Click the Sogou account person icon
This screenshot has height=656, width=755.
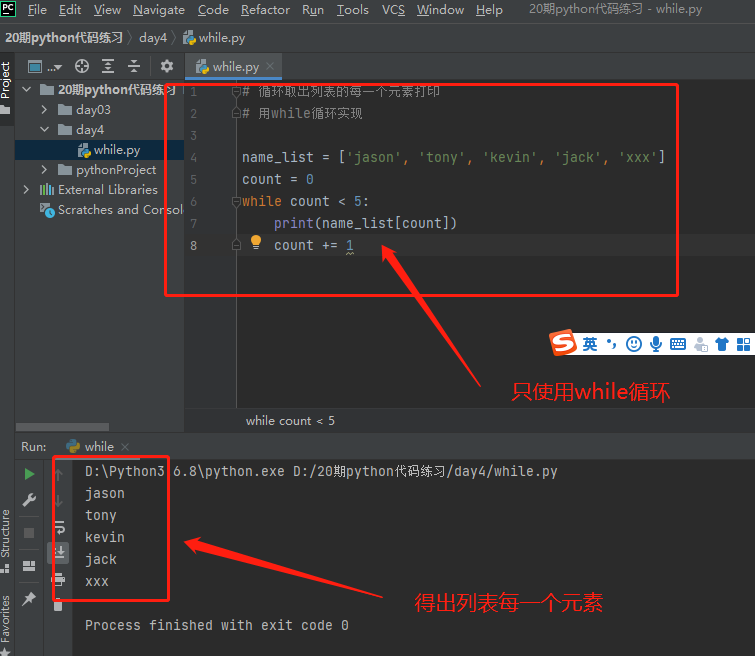(701, 344)
